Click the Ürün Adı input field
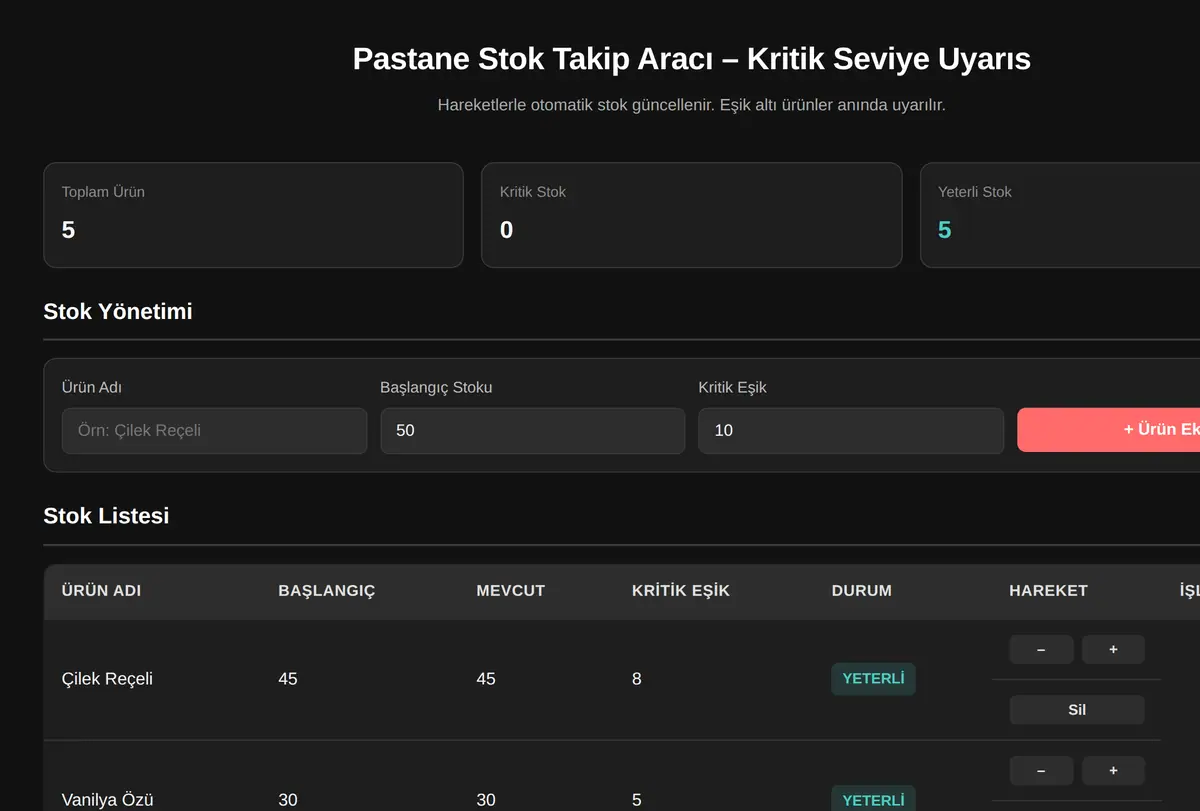1200x811 pixels. (214, 430)
